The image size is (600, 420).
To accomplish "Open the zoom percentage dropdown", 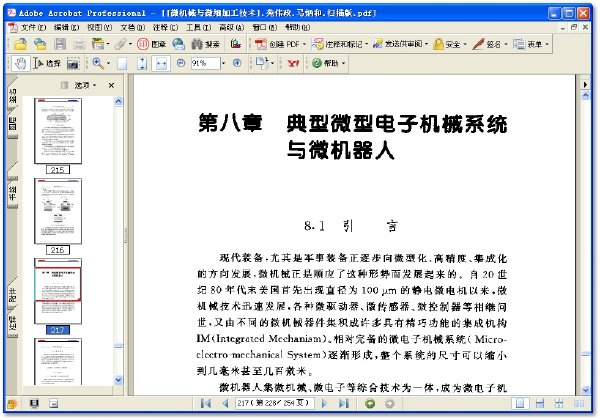I will point(226,63).
